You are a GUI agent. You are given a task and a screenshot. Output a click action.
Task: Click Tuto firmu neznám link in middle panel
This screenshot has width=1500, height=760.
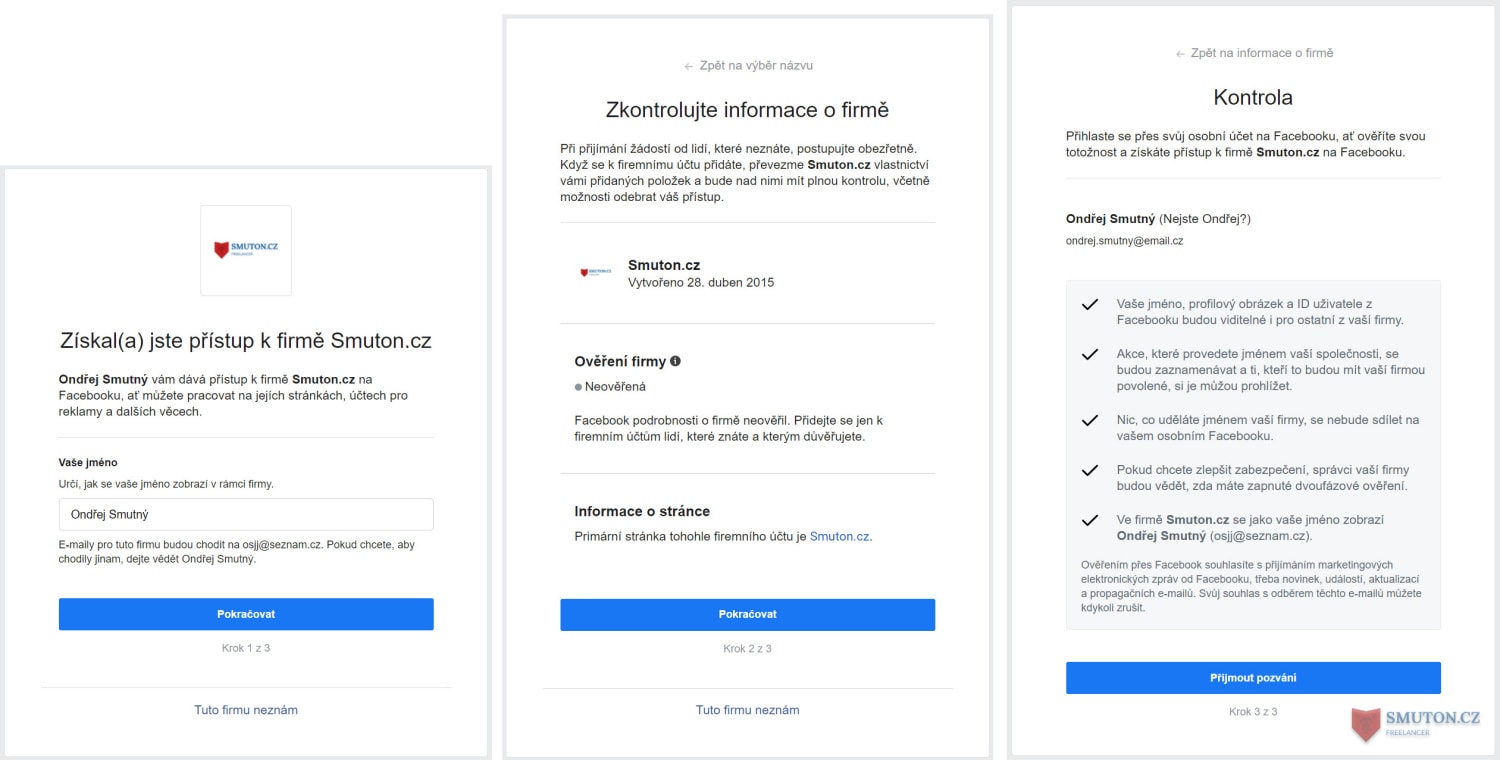coord(747,710)
